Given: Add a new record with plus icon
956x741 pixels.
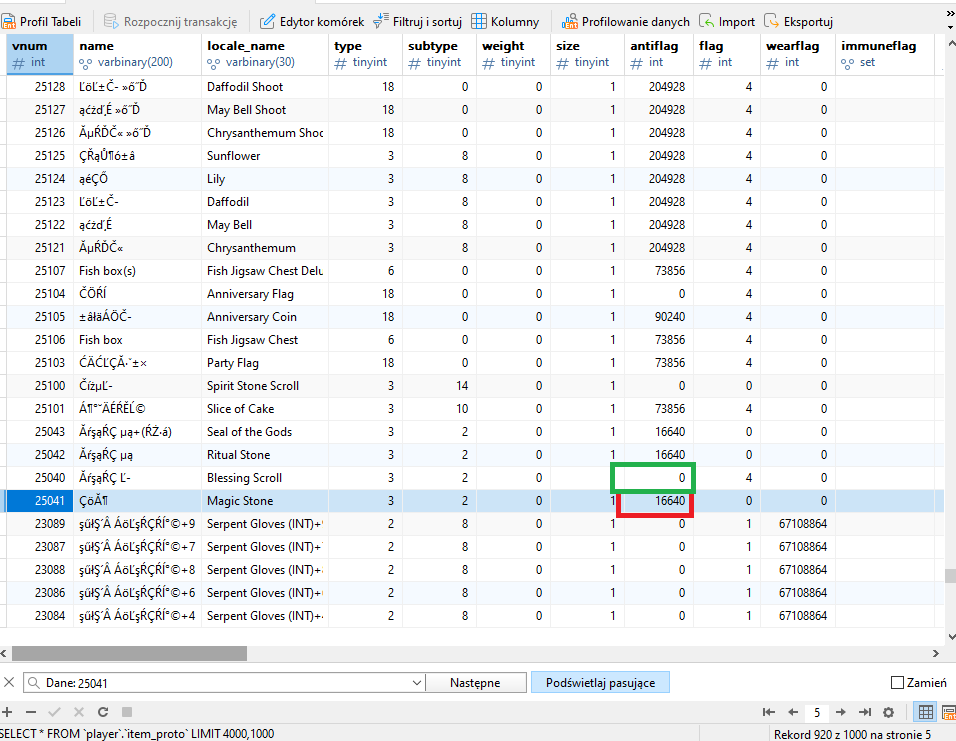Looking at the screenshot, I should click(8, 712).
